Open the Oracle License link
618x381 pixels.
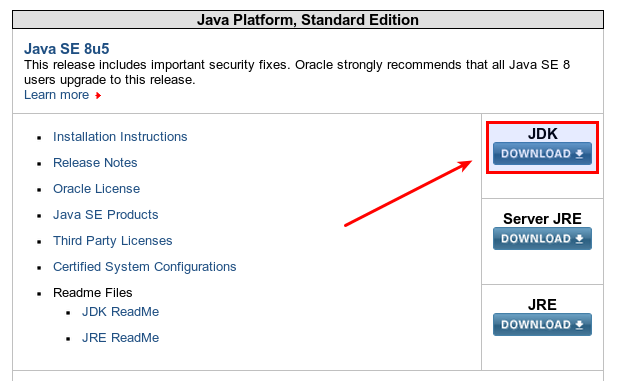pos(97,189)
